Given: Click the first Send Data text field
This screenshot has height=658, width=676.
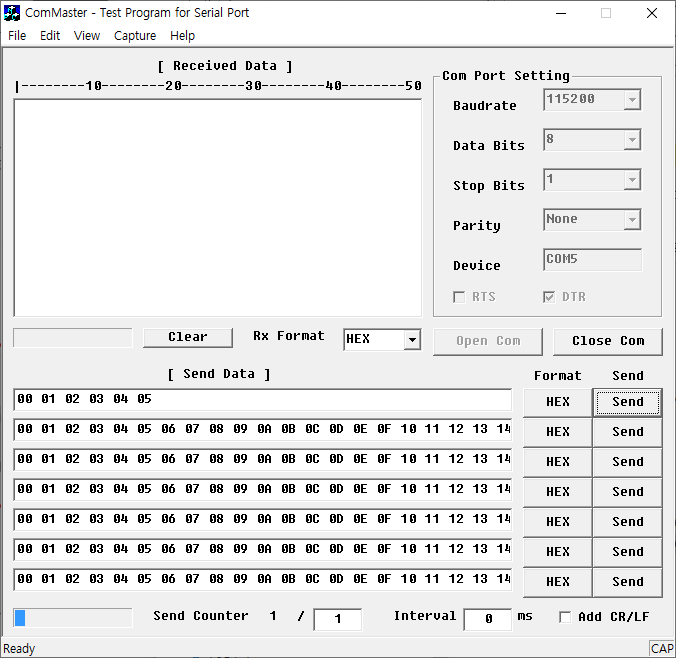Looking at the screenshot, I should coord(262,400).
